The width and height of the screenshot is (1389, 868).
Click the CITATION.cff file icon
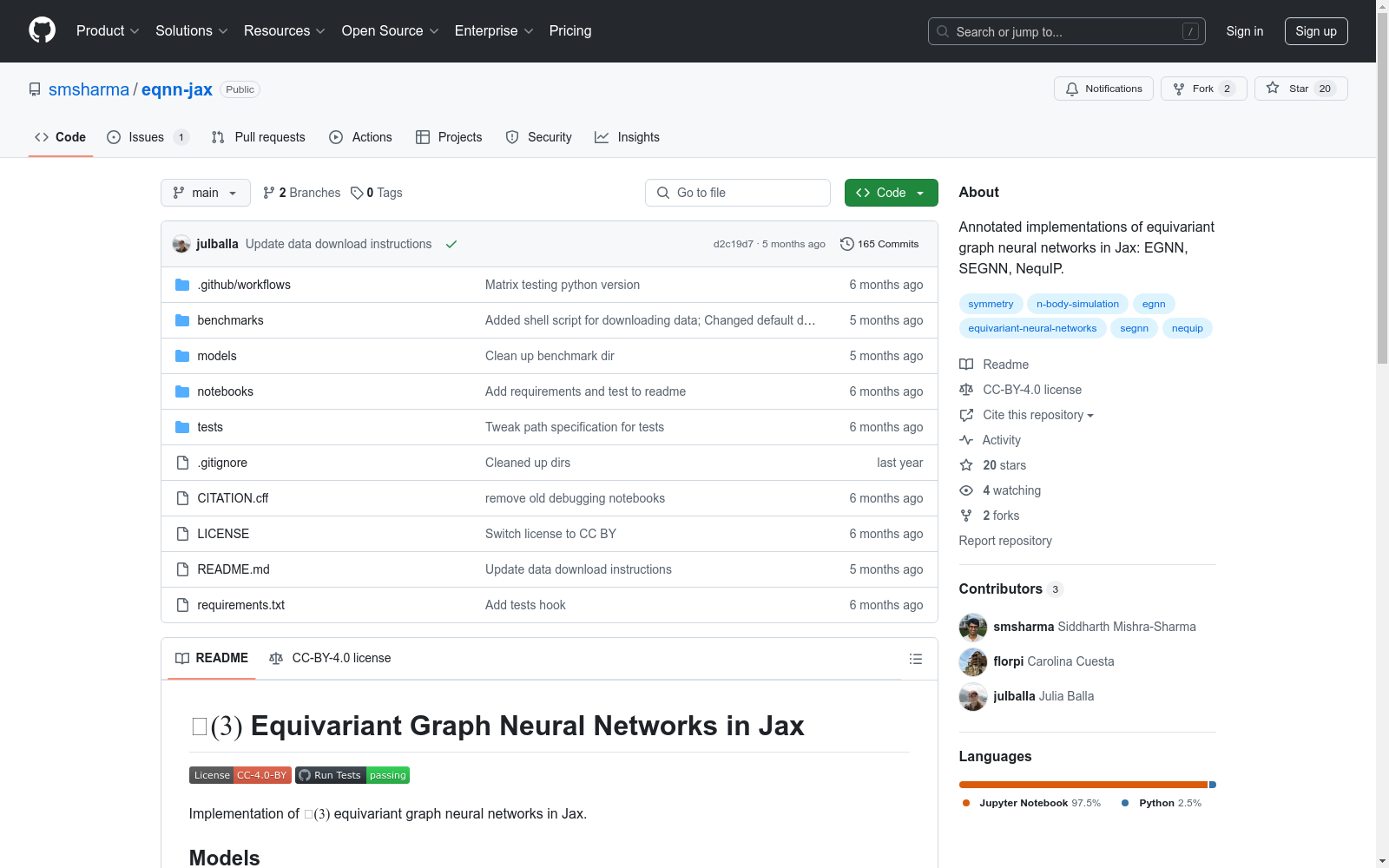click(182, 498)
